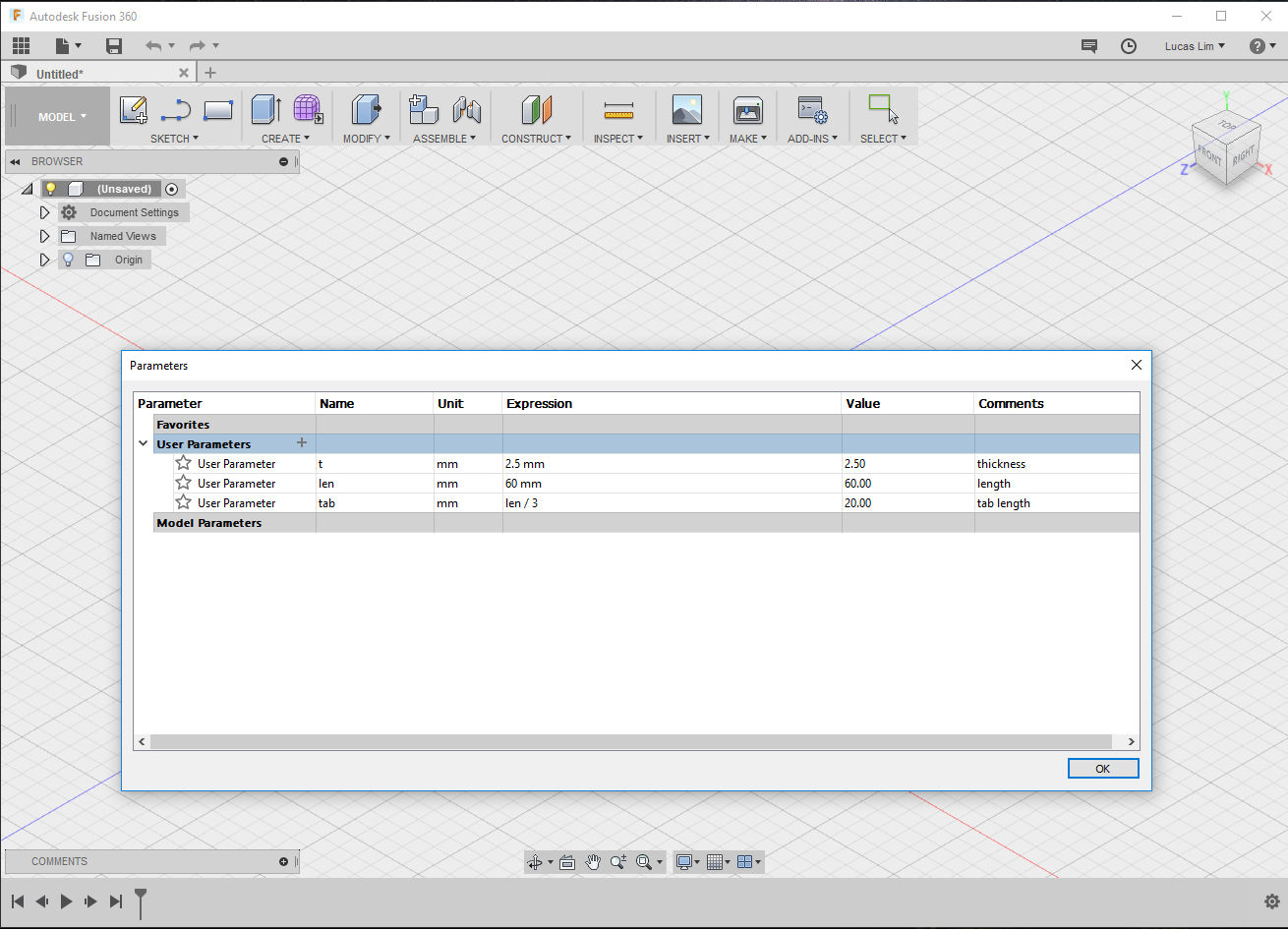Open the Lucas Lim account dropdown
Screen dimensions: 1288x929
coord(1195,46)
